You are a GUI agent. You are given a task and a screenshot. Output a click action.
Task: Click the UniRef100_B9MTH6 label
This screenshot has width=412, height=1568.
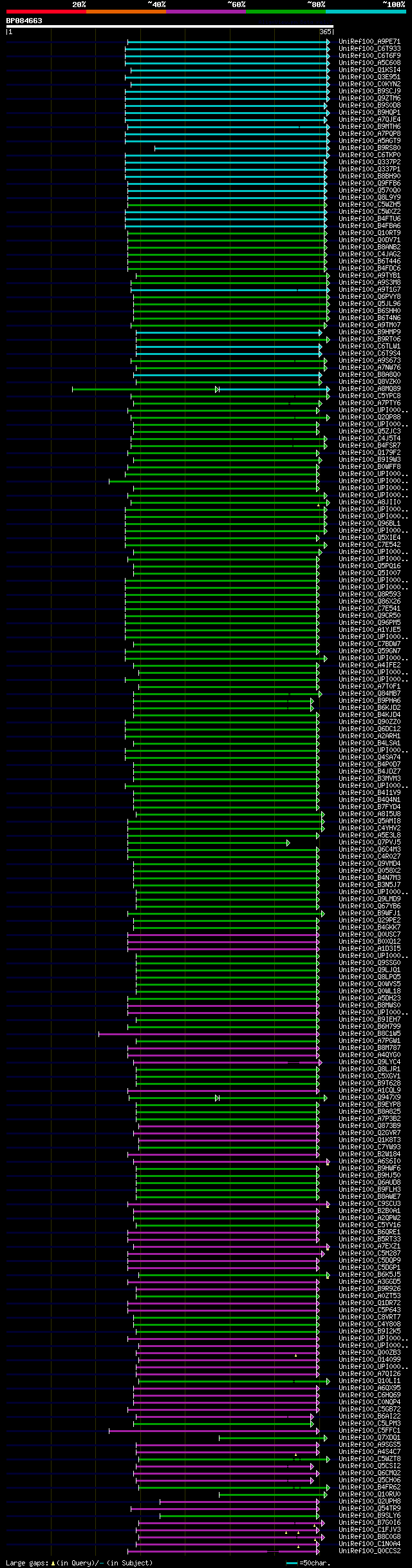coord(370,127)
